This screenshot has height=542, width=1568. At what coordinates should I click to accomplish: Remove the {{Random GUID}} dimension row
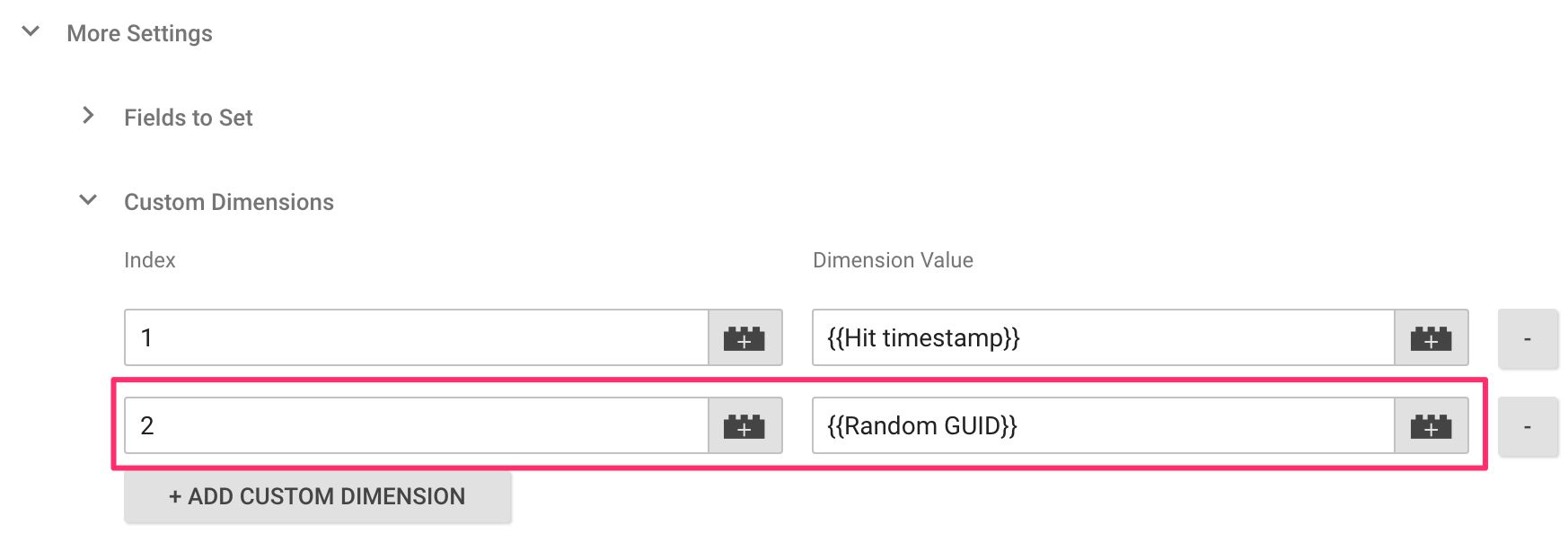(x=1528, y=426)
